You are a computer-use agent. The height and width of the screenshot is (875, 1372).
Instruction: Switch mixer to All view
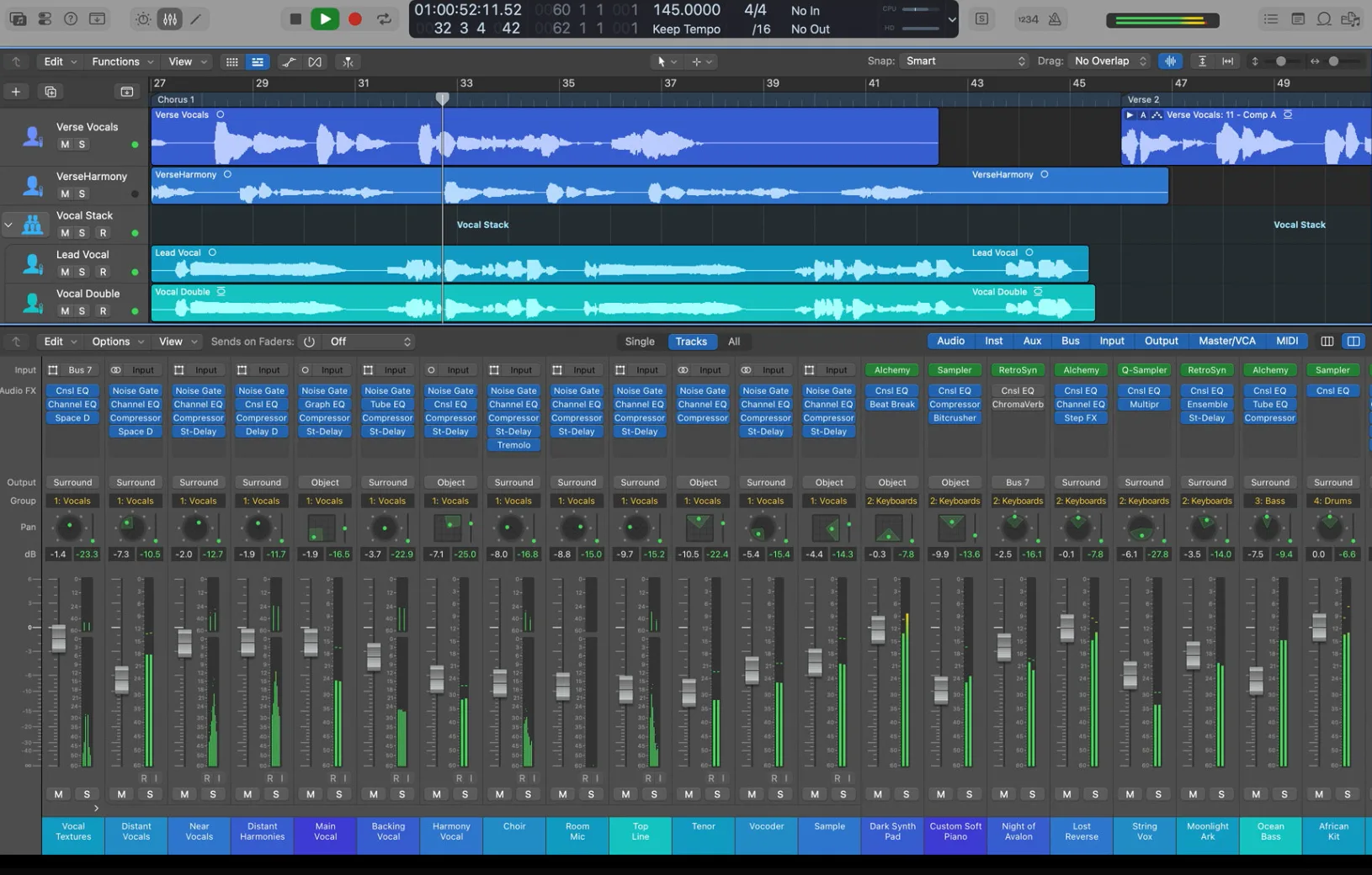tap(734, 342)
